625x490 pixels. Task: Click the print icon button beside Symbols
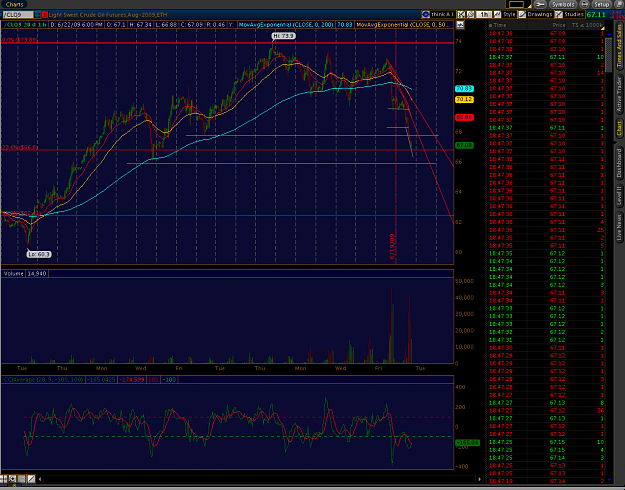click(584, 4)
